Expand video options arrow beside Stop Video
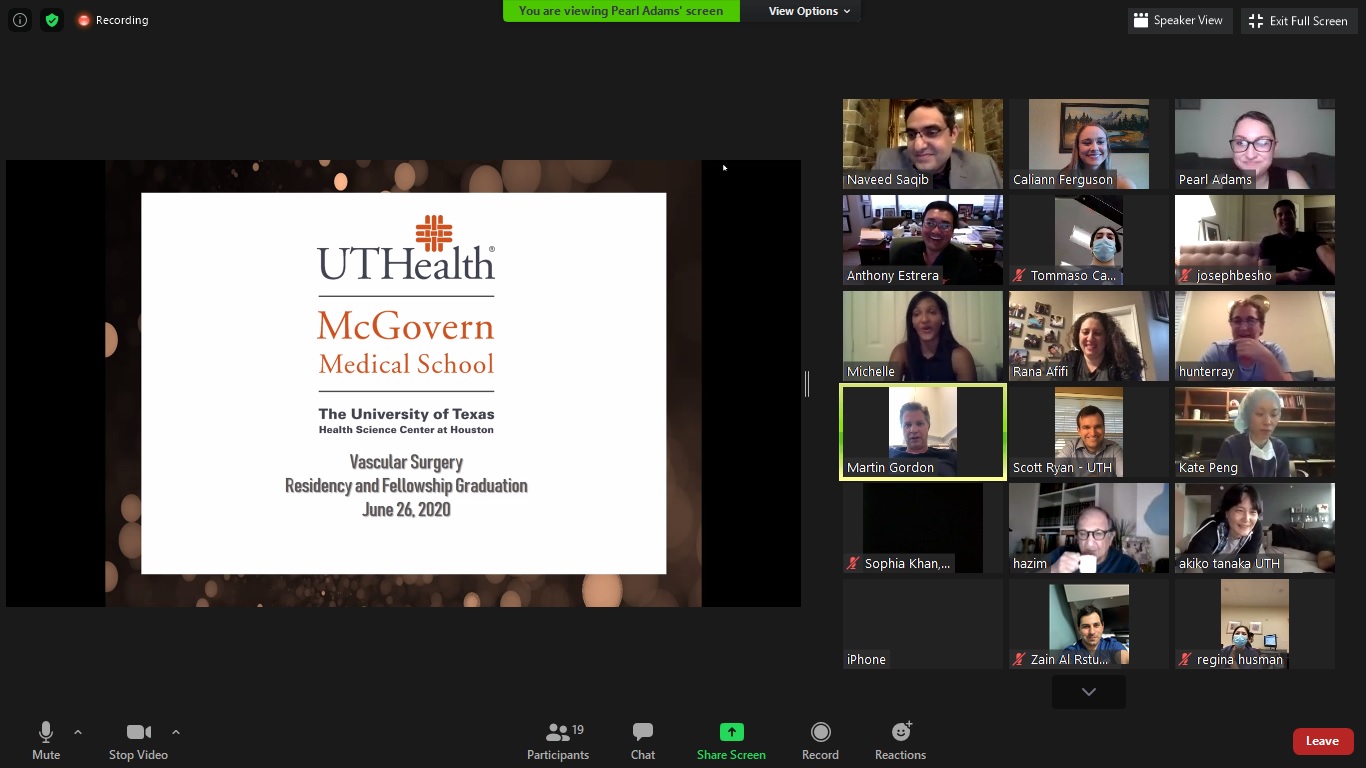 (x=176, y=732)
